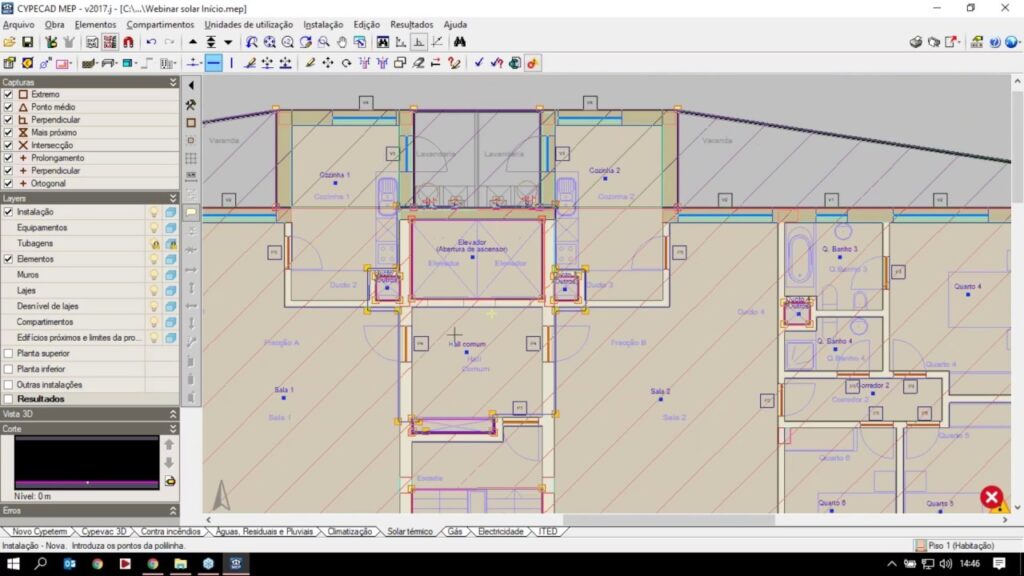1024x576 pixels.
Task: Uncheck the Ponto médio snap checkbox
Action: (x=8, y=107)
